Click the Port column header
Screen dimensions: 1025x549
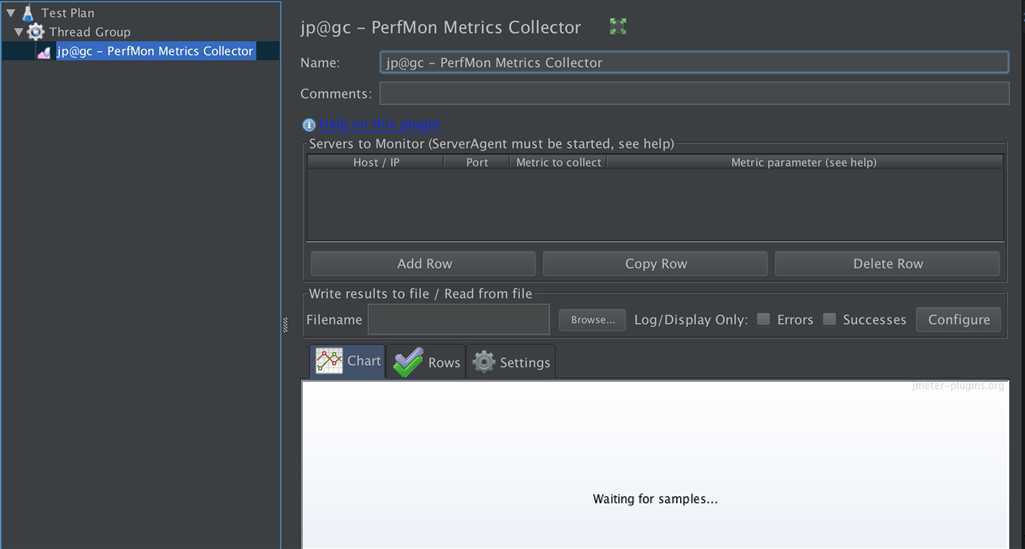click(x=477, y=162)
